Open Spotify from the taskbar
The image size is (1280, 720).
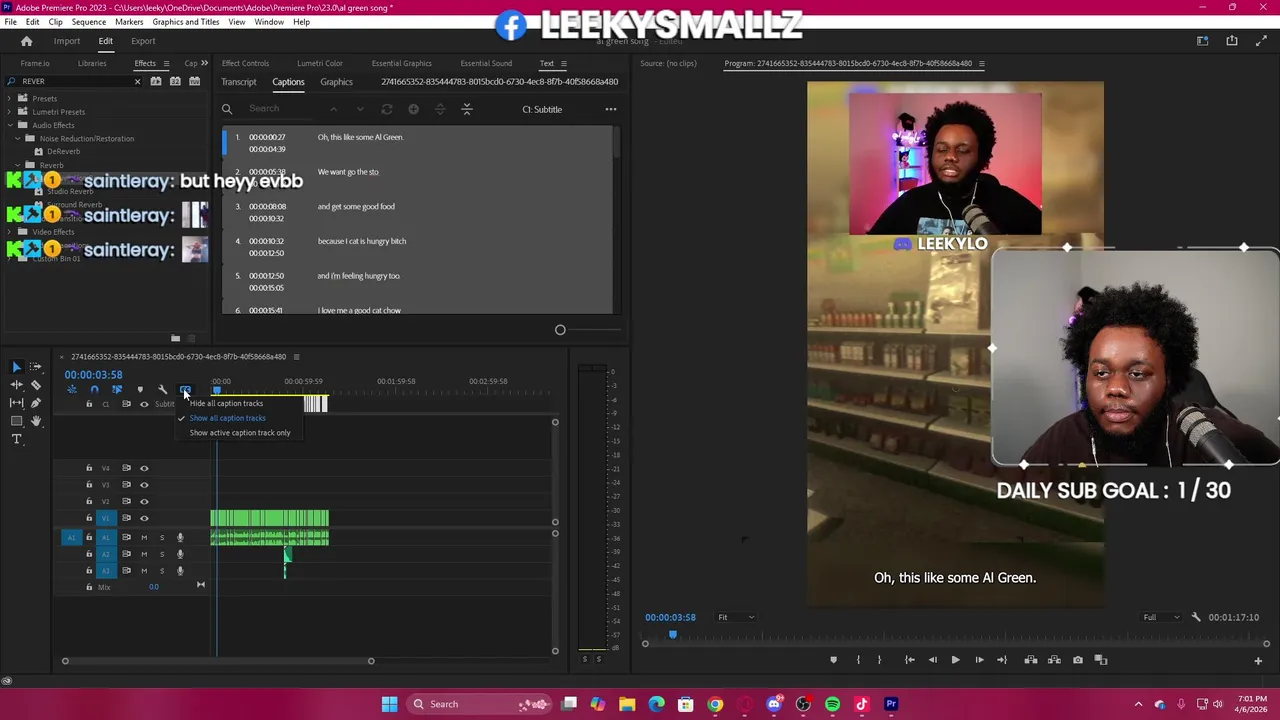point(832,704)
